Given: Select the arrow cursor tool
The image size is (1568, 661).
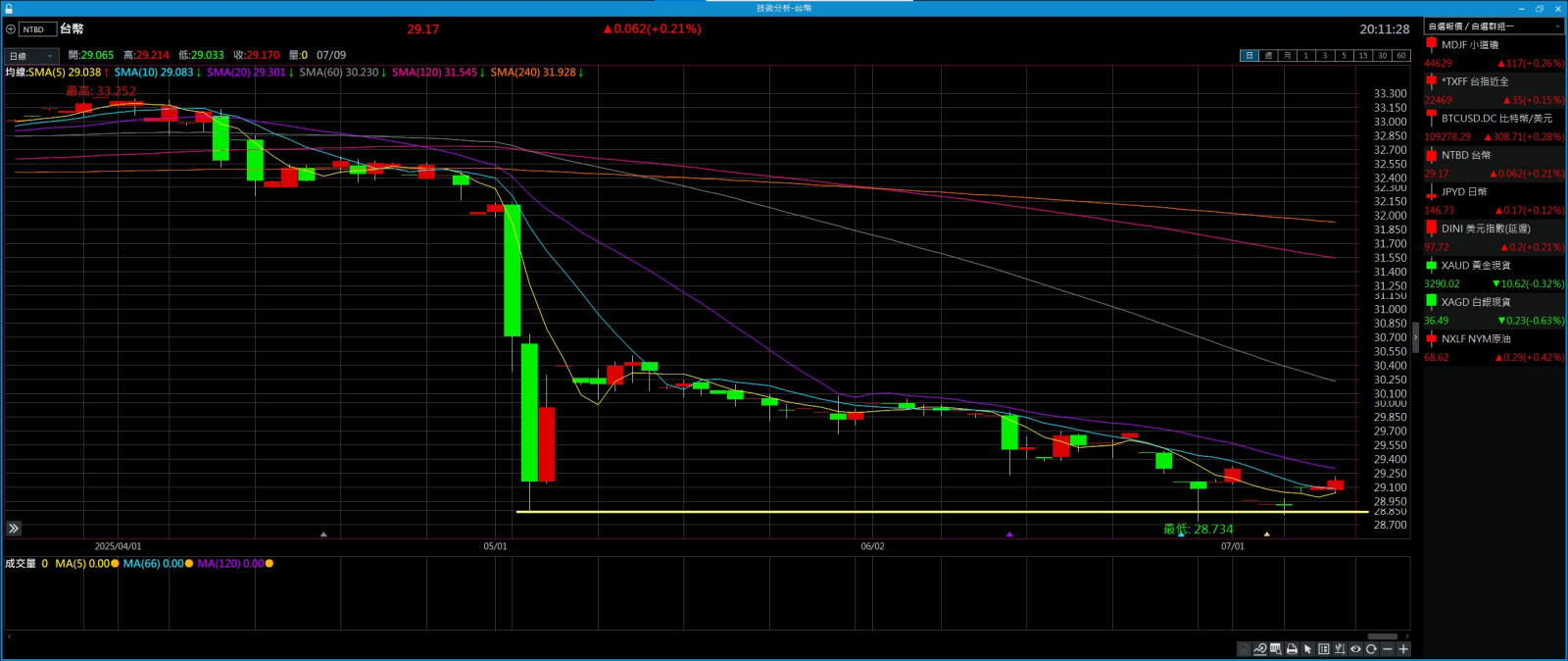Looking at the screenshot, I should 1307,649.
